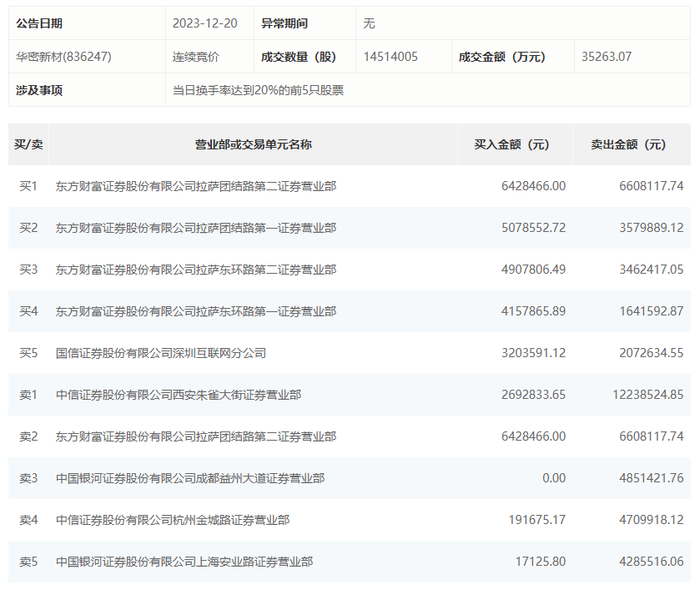Select the 拉萨团结路第二证券营业部 name in row 买1
The width and height of the screenshot is (700, 590).
pos(196,186)
